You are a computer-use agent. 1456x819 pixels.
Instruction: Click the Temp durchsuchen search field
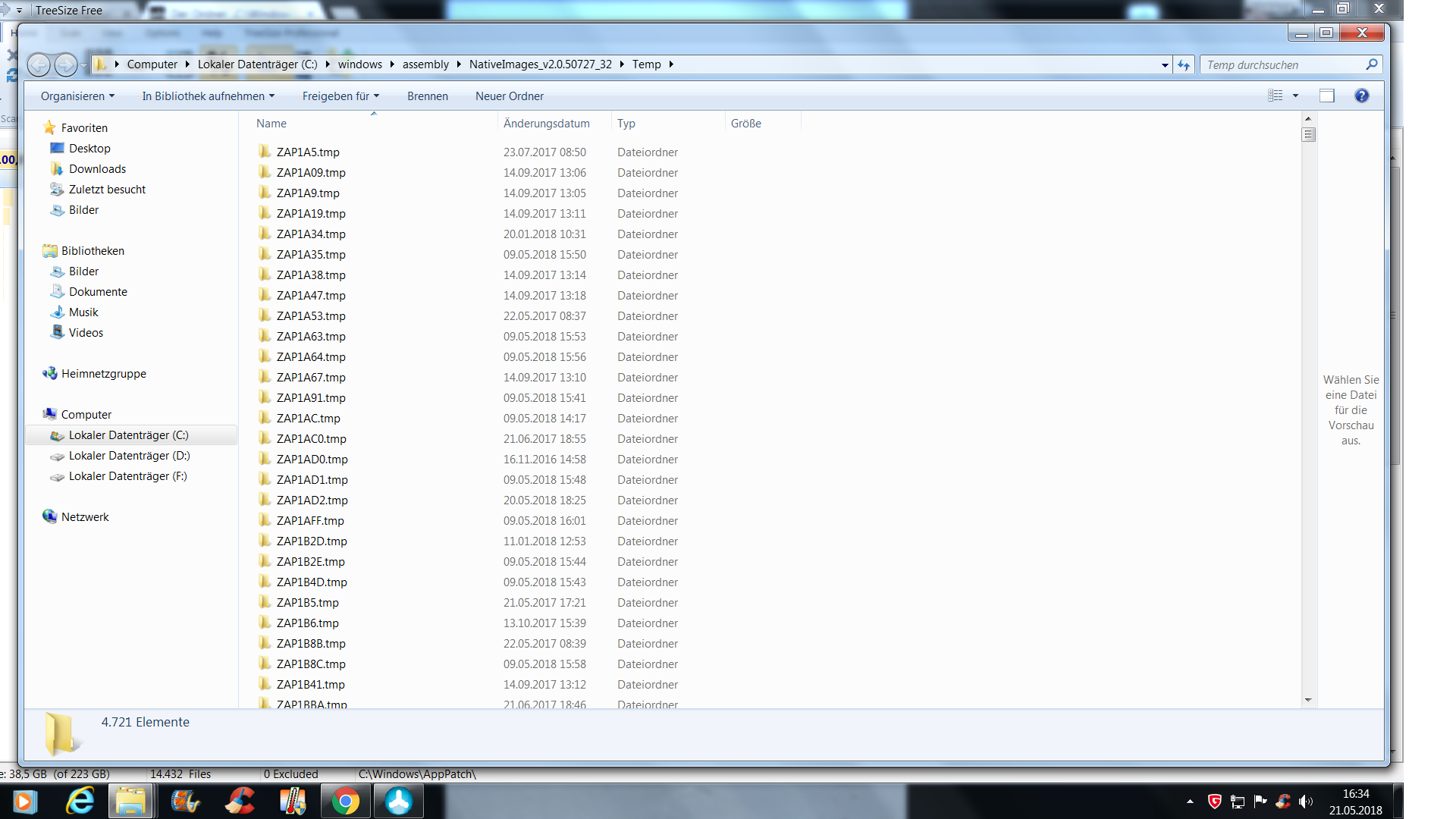pyautogui.click(x=1282, y=65)
